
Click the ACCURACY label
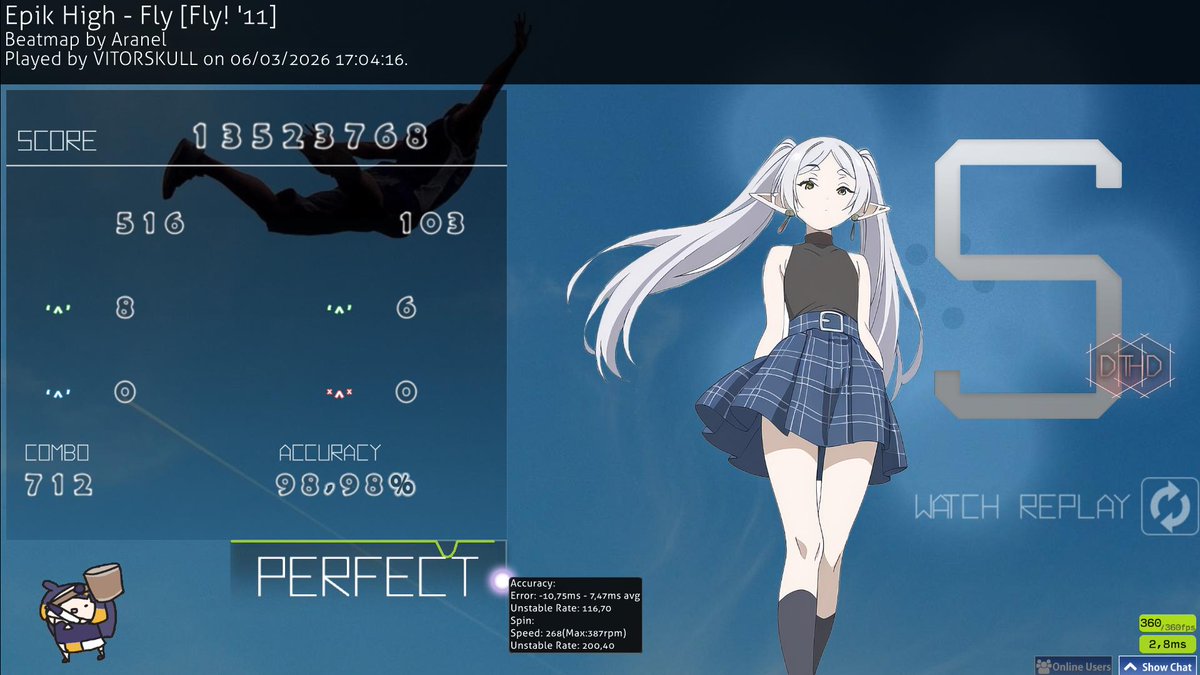point(330,454)
